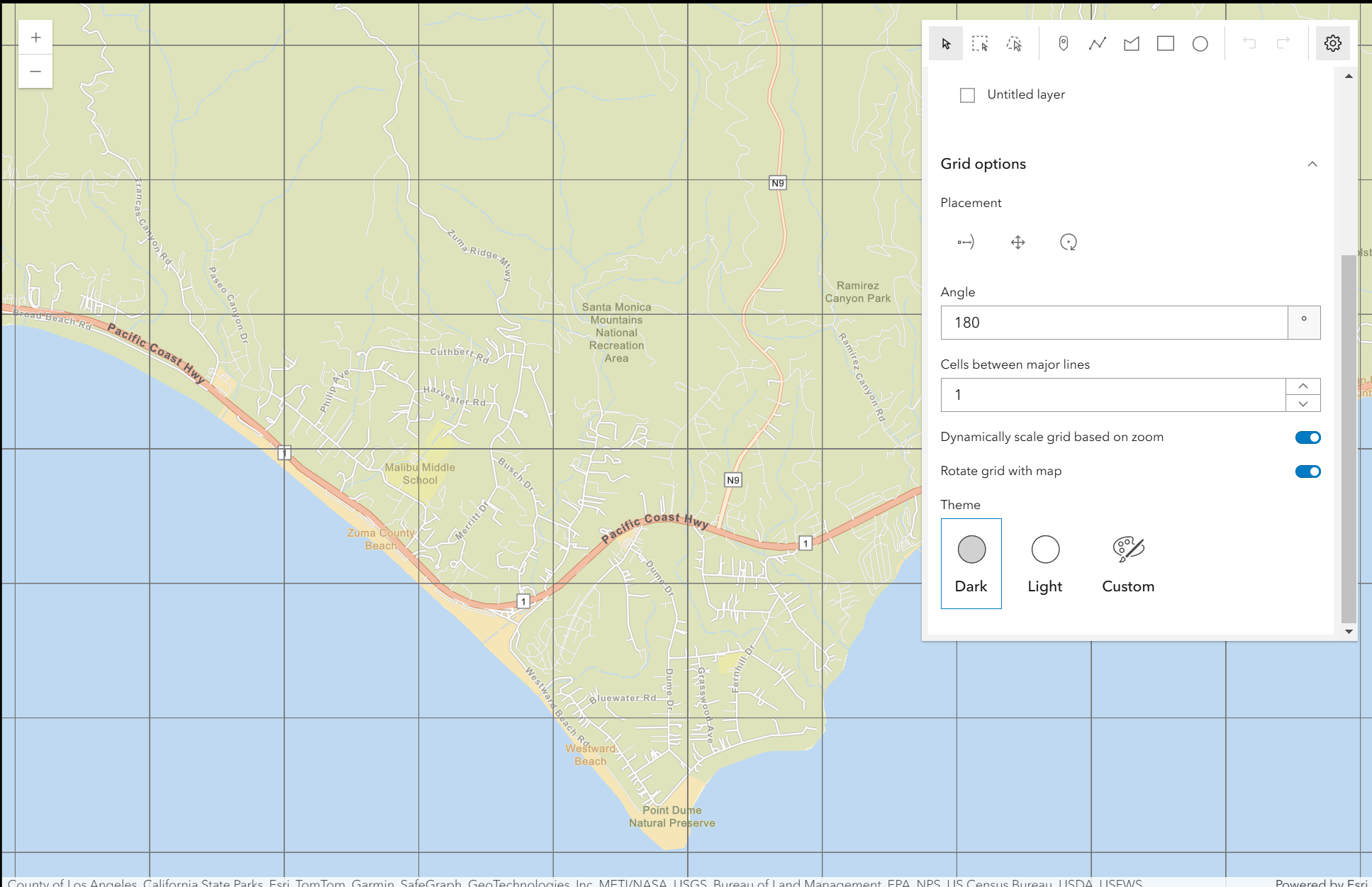Viewport: 1372px width, 887px height.
Task: Select the pointer selection tool
Action: (x=945, y=43)
